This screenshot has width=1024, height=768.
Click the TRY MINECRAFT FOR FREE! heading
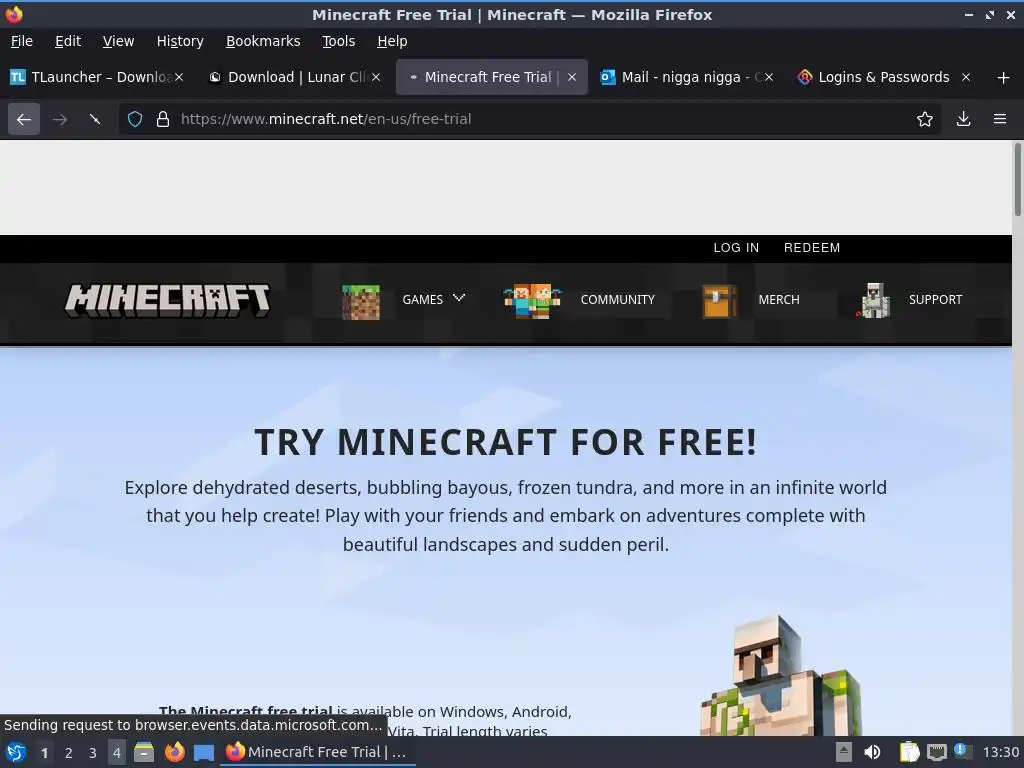pos(505,442)
